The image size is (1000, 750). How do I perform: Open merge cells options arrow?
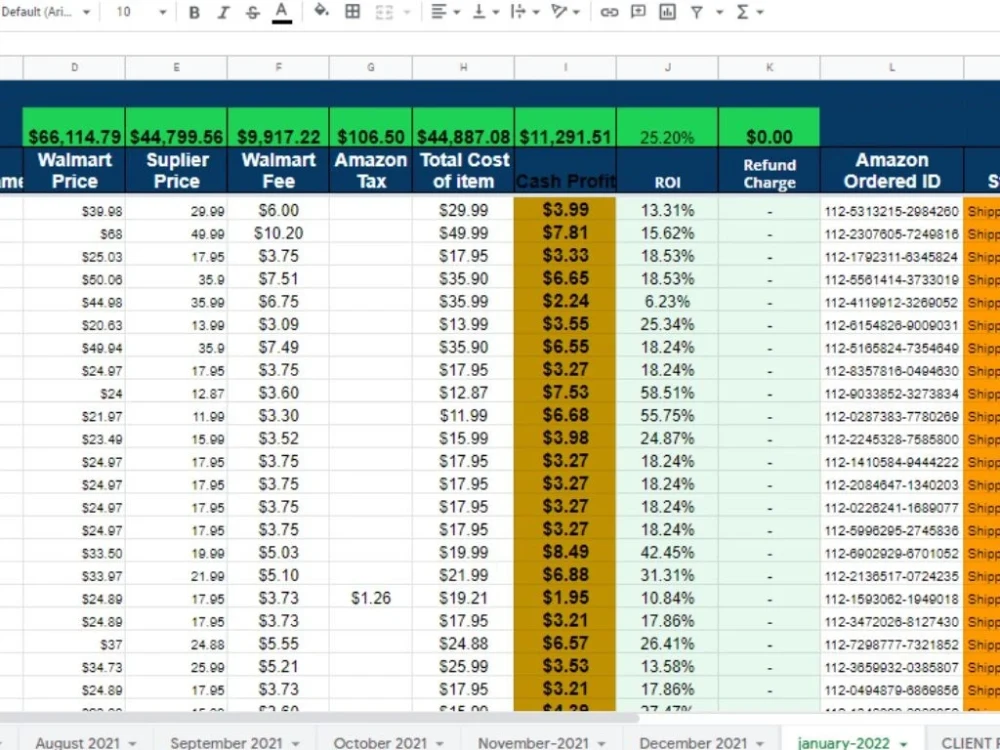point(407,12)
